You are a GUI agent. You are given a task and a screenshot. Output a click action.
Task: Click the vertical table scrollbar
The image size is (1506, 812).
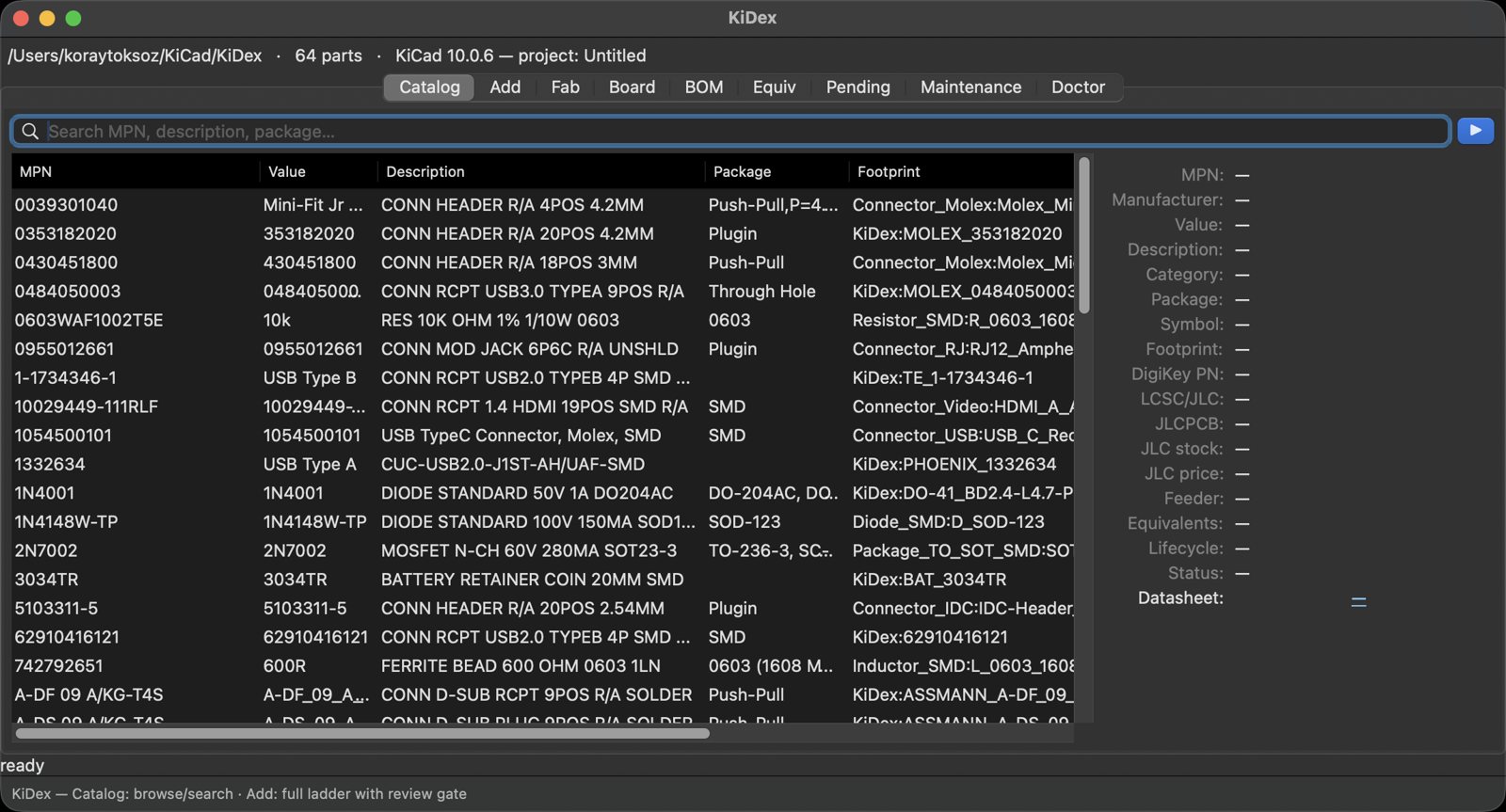[1084, 235]
